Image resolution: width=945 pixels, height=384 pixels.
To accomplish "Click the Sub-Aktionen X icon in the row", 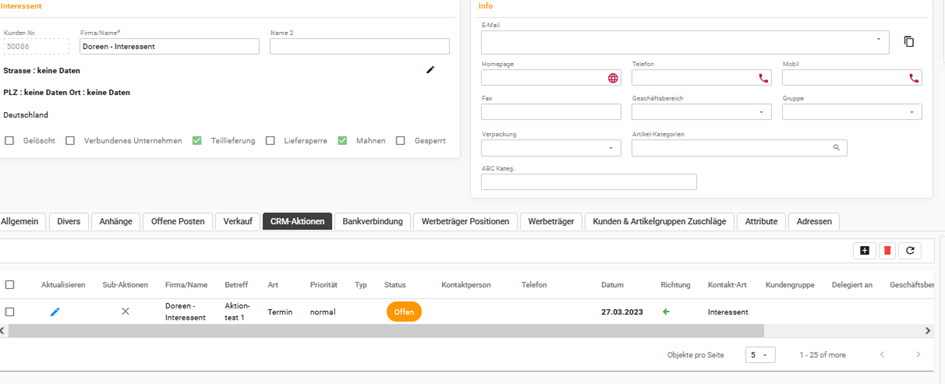I will pyautogui.click(x=125, y=312).
